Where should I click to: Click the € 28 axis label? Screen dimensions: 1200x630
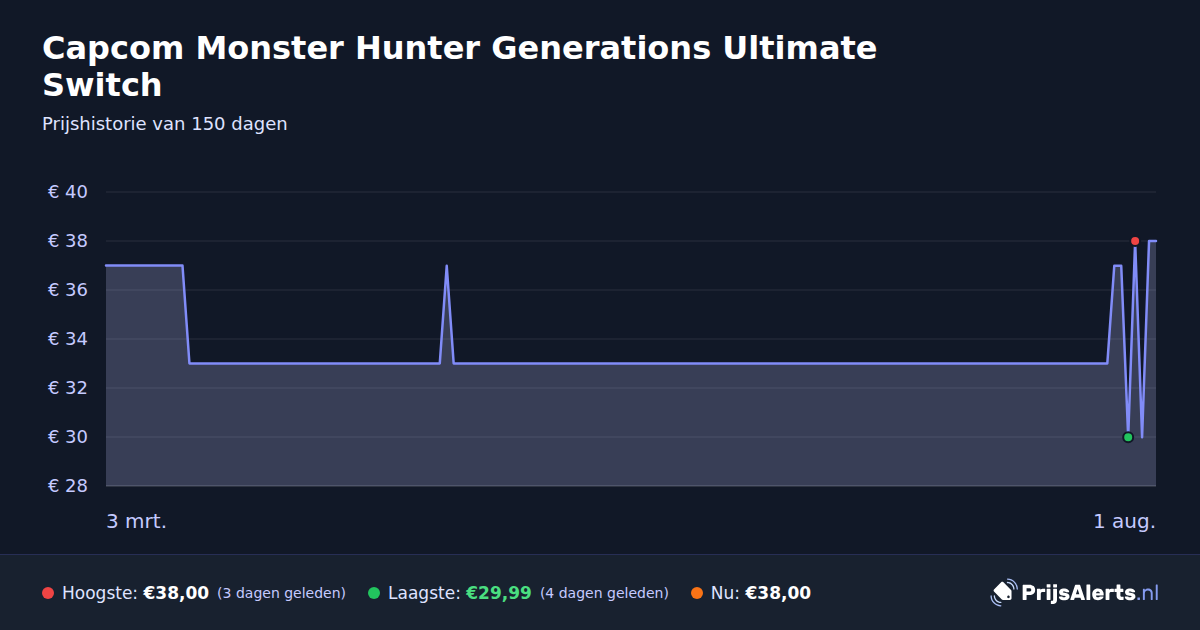[68, 486]
